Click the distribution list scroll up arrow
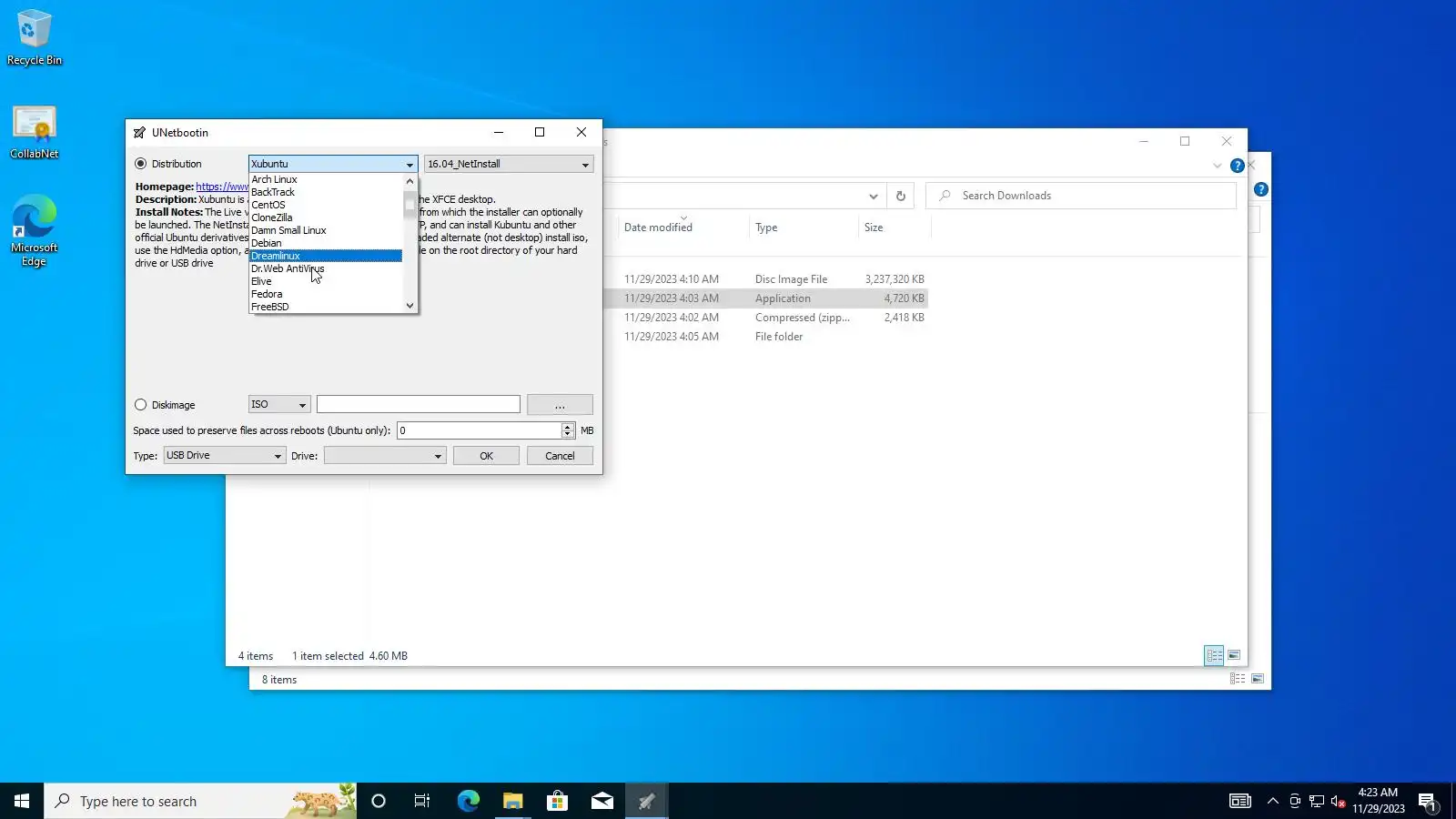This screenshot has height=819, width=1456. [x=409, y=180]
